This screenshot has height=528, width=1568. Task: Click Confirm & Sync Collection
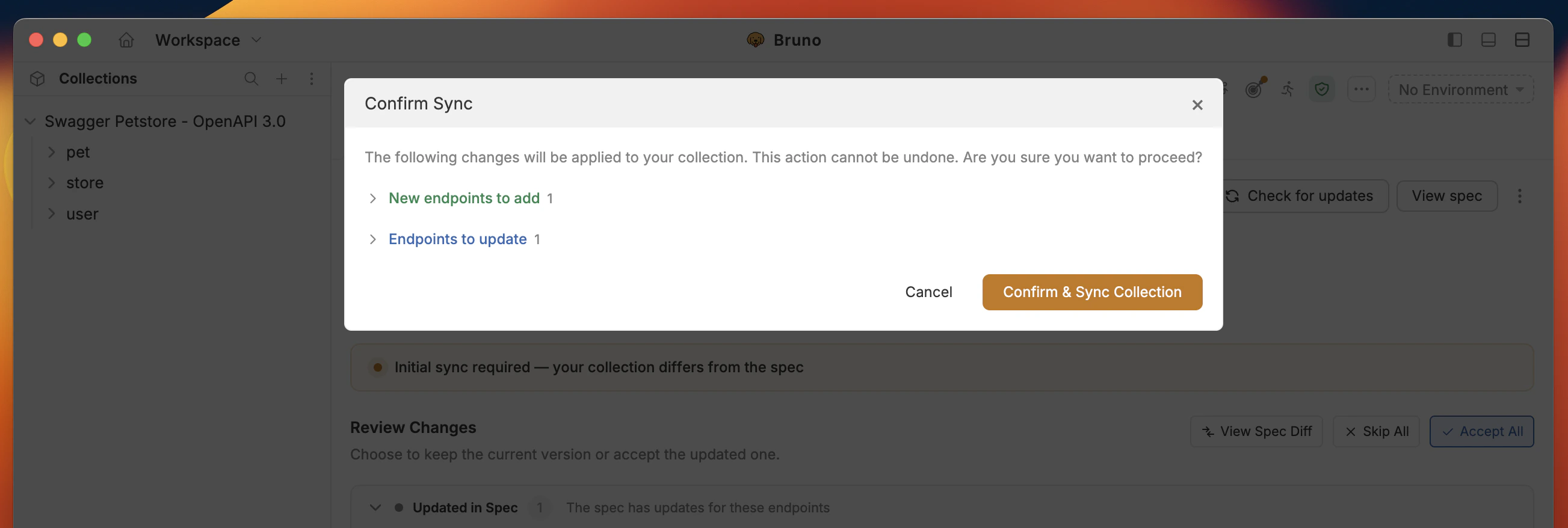[1091, 292]
